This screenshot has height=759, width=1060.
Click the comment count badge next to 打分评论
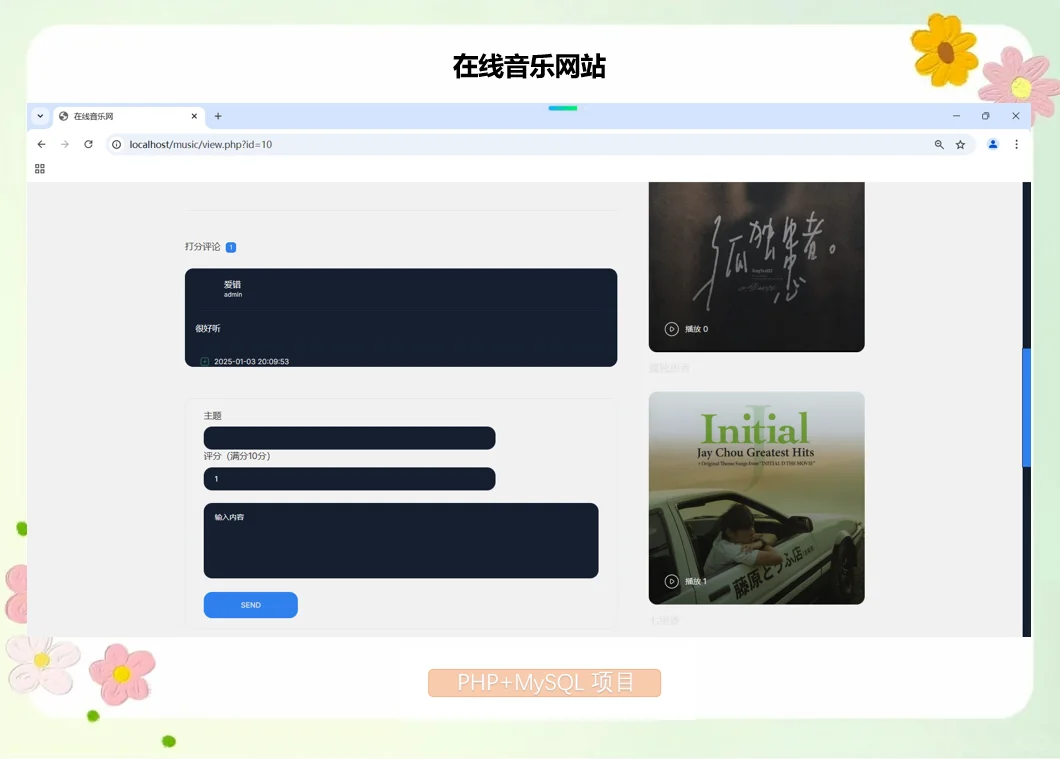coord(231,246)
